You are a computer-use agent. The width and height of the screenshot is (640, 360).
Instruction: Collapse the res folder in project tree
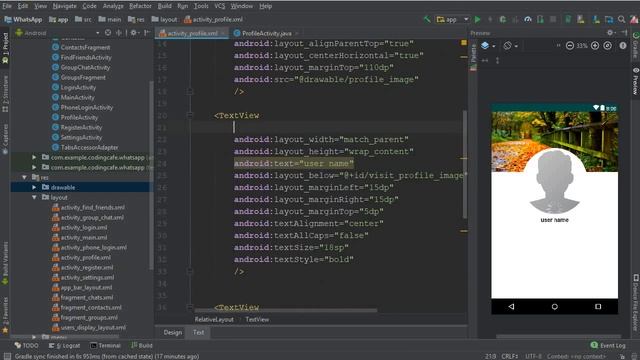tap(24, 177)
